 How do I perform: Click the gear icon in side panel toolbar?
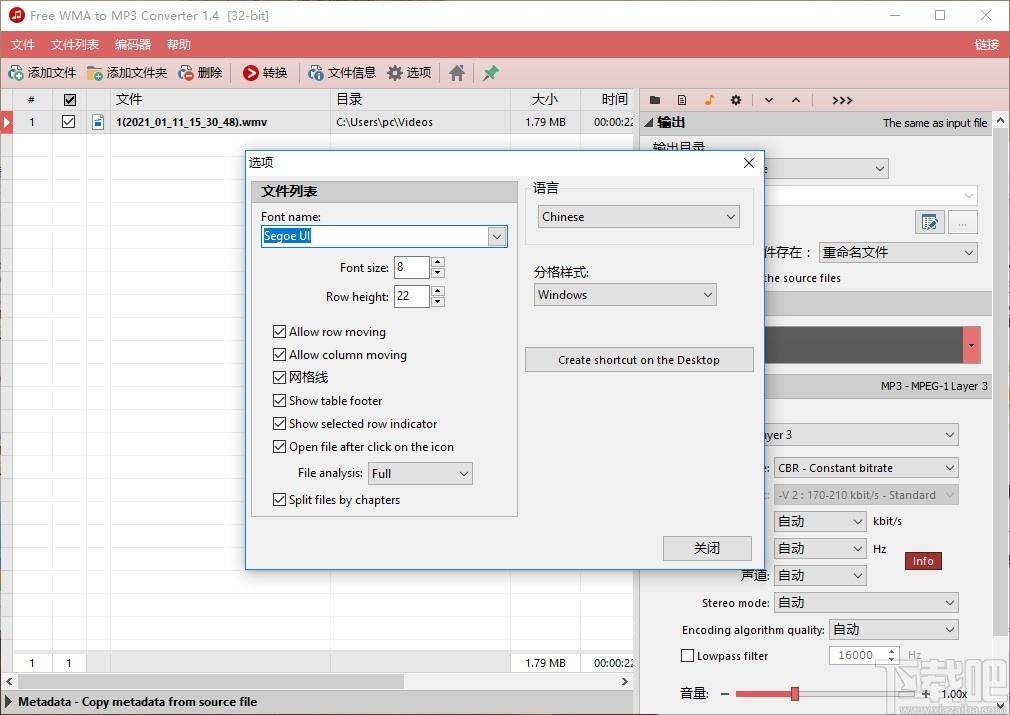[736, 100]
